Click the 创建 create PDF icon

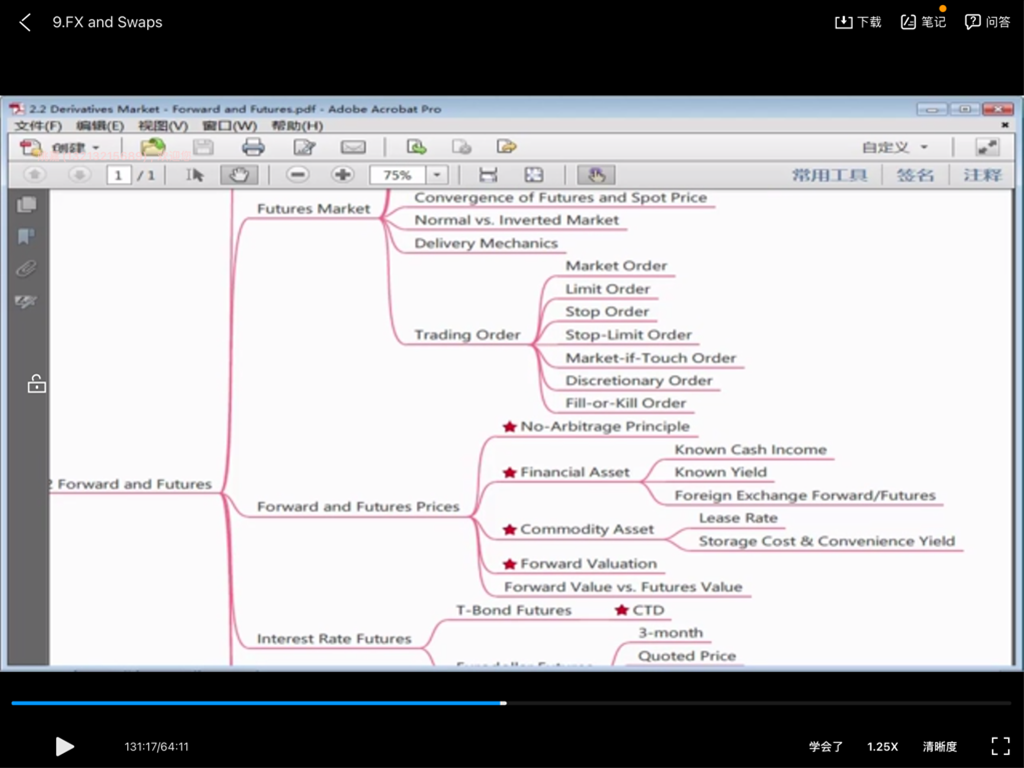30,147
